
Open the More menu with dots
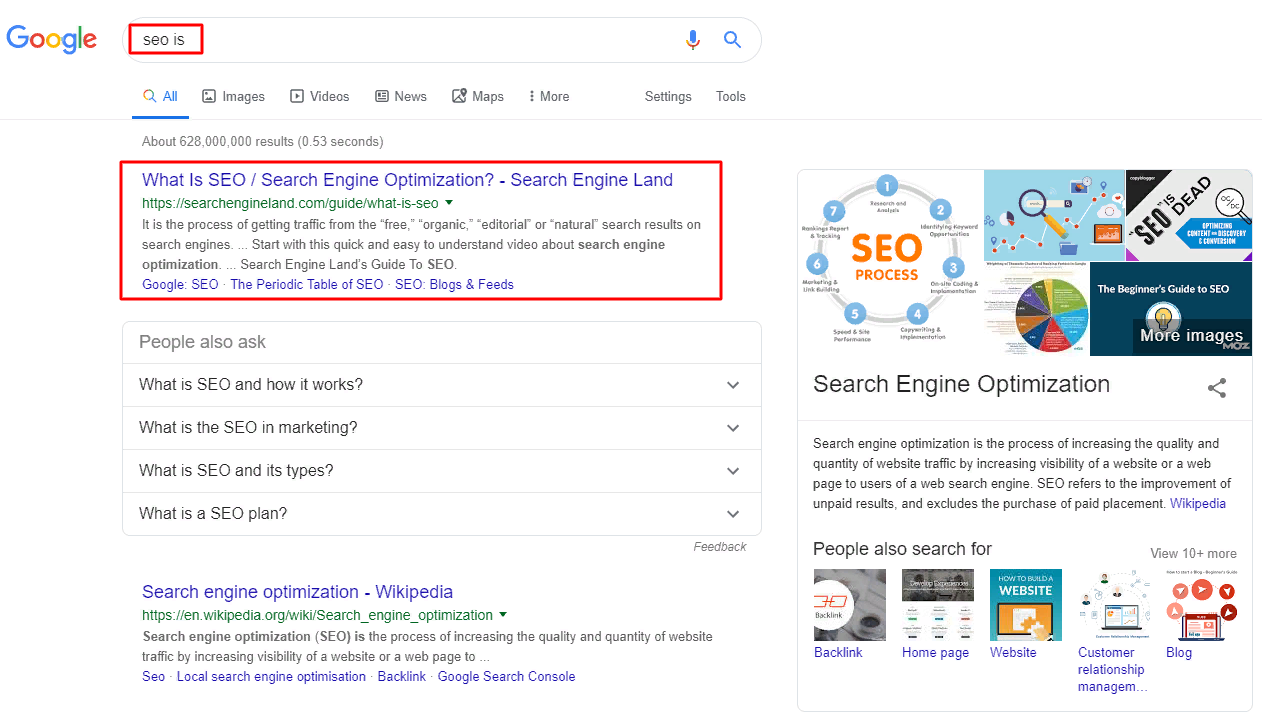[549, 97]
